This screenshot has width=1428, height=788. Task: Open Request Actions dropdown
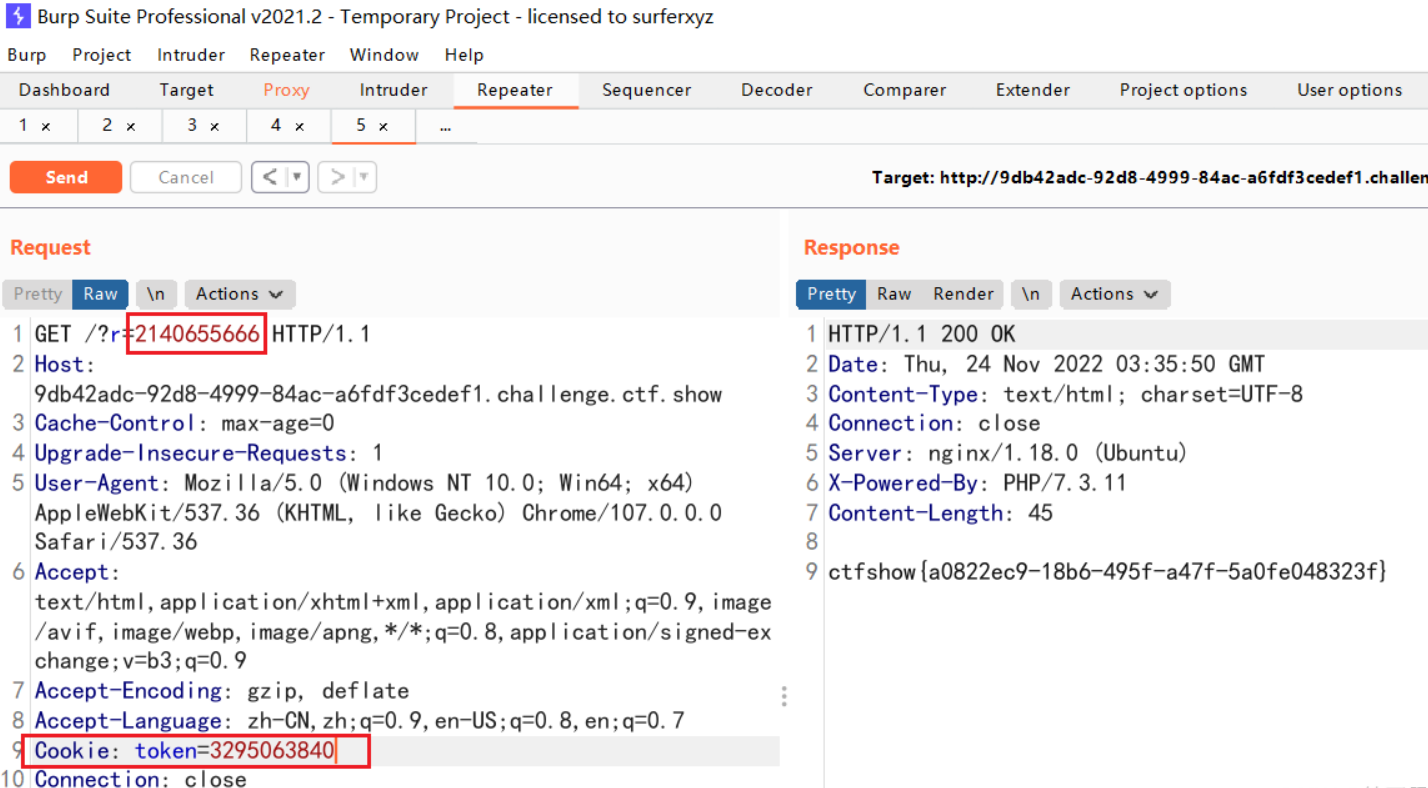pos(240,294)
